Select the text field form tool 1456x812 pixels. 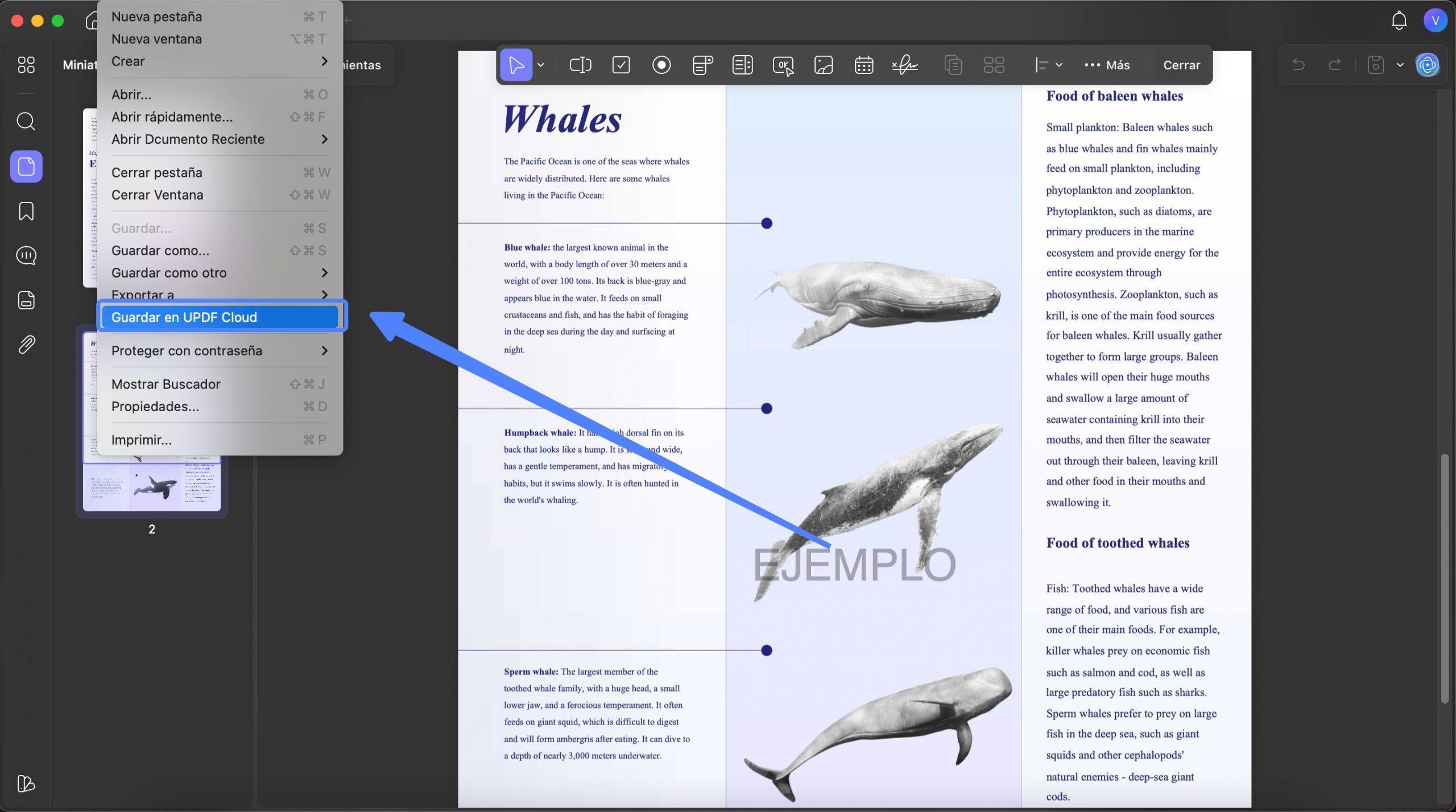[x=580, y=65]
